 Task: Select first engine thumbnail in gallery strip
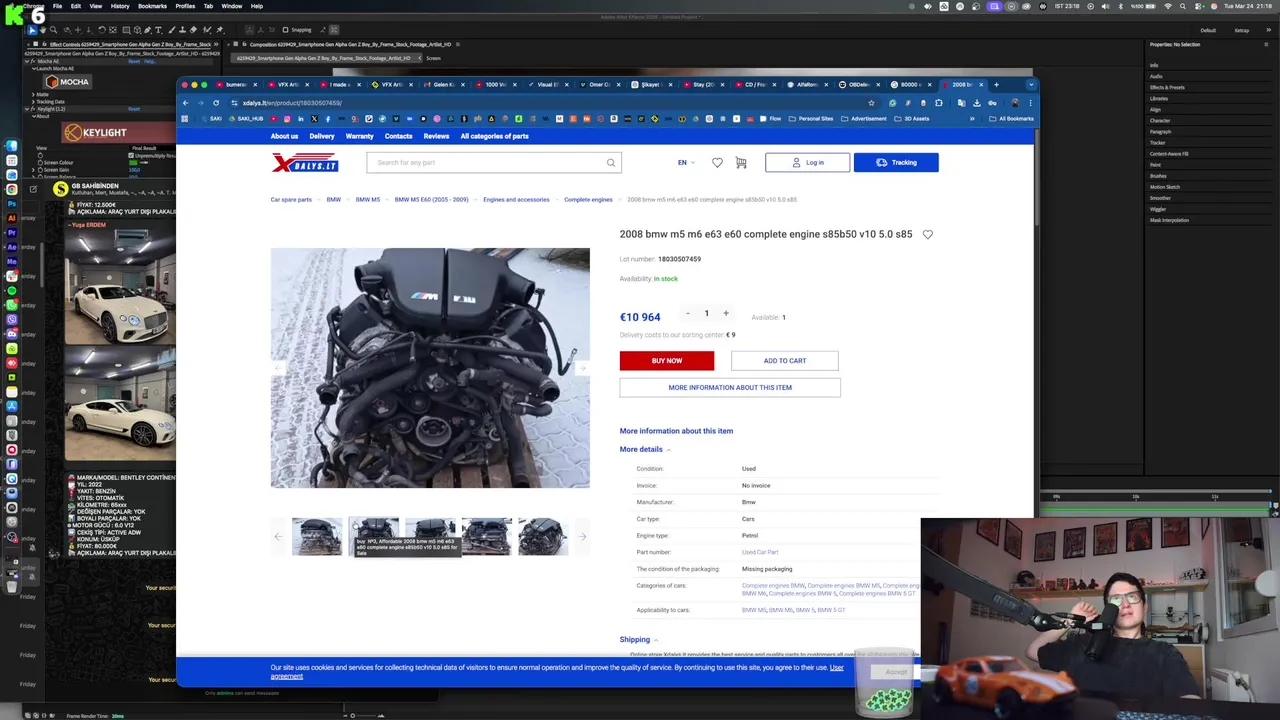(x=317, y=536)
